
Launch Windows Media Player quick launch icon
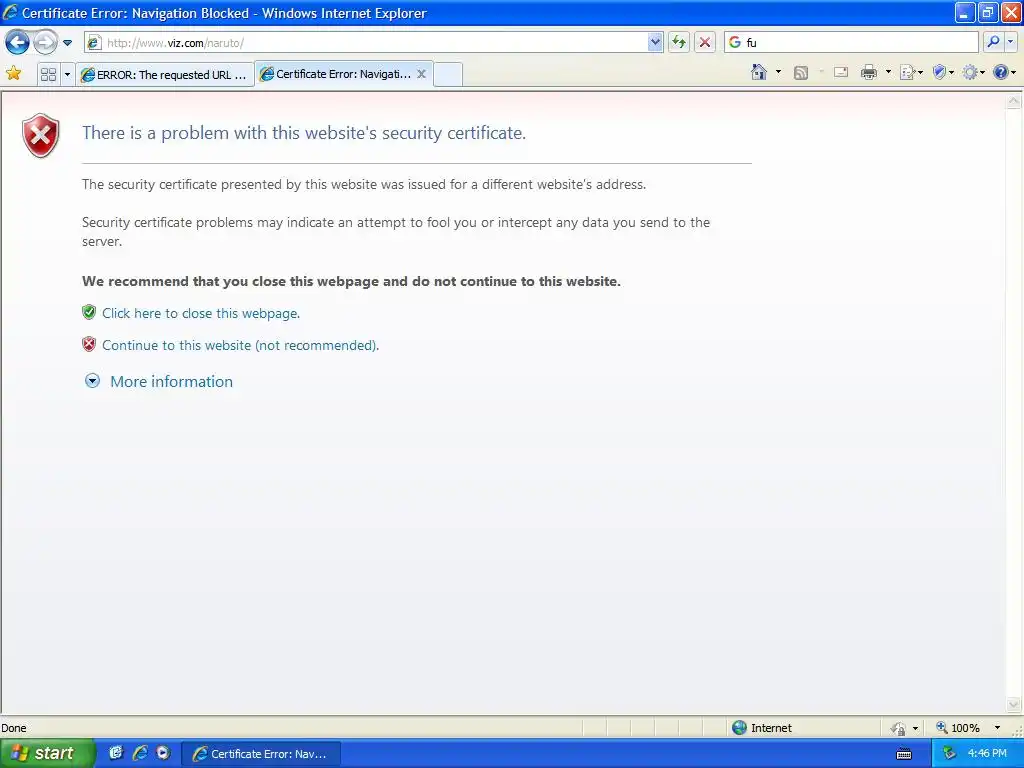point(163,753)
